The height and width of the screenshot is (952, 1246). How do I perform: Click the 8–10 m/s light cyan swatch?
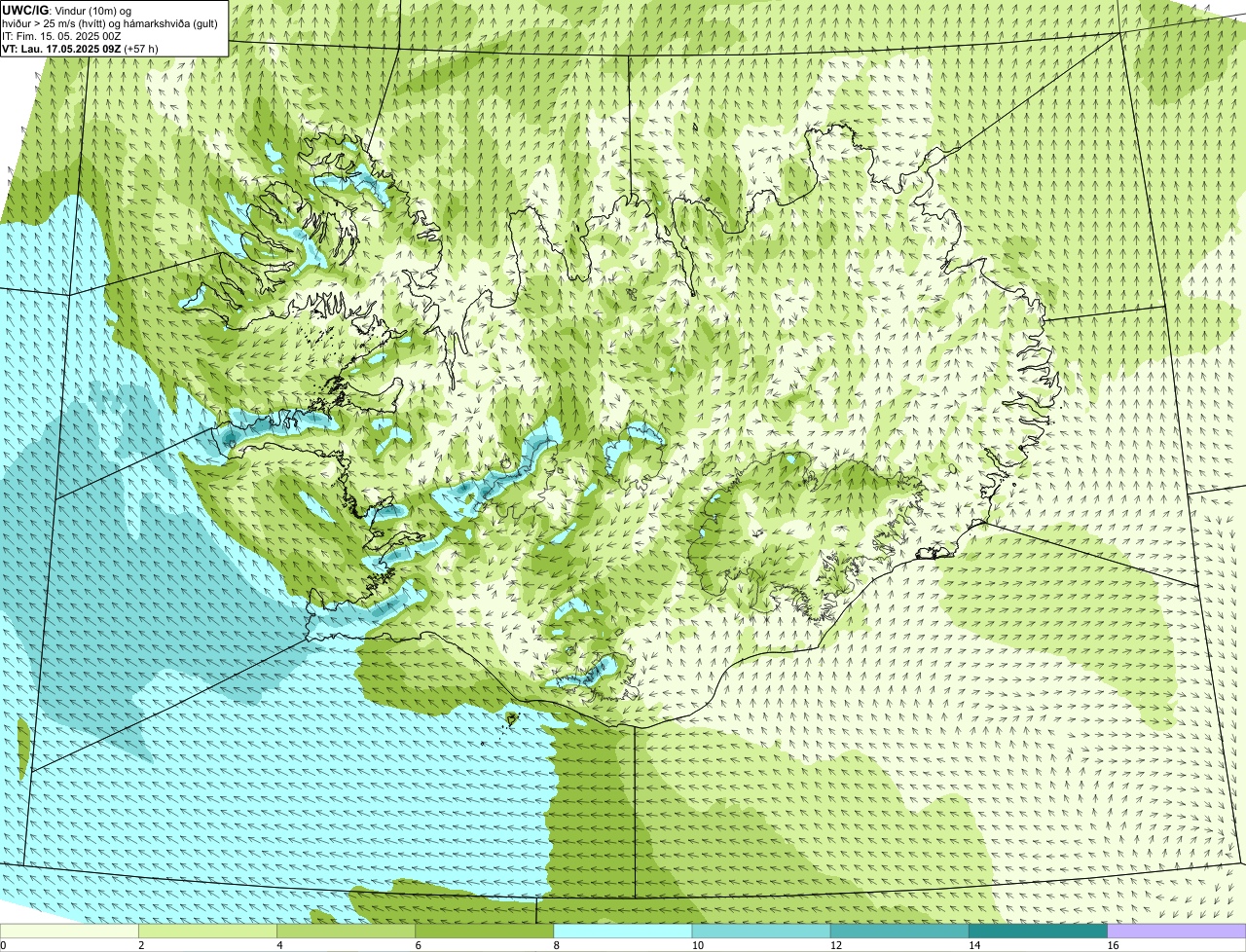coord(624,931)
